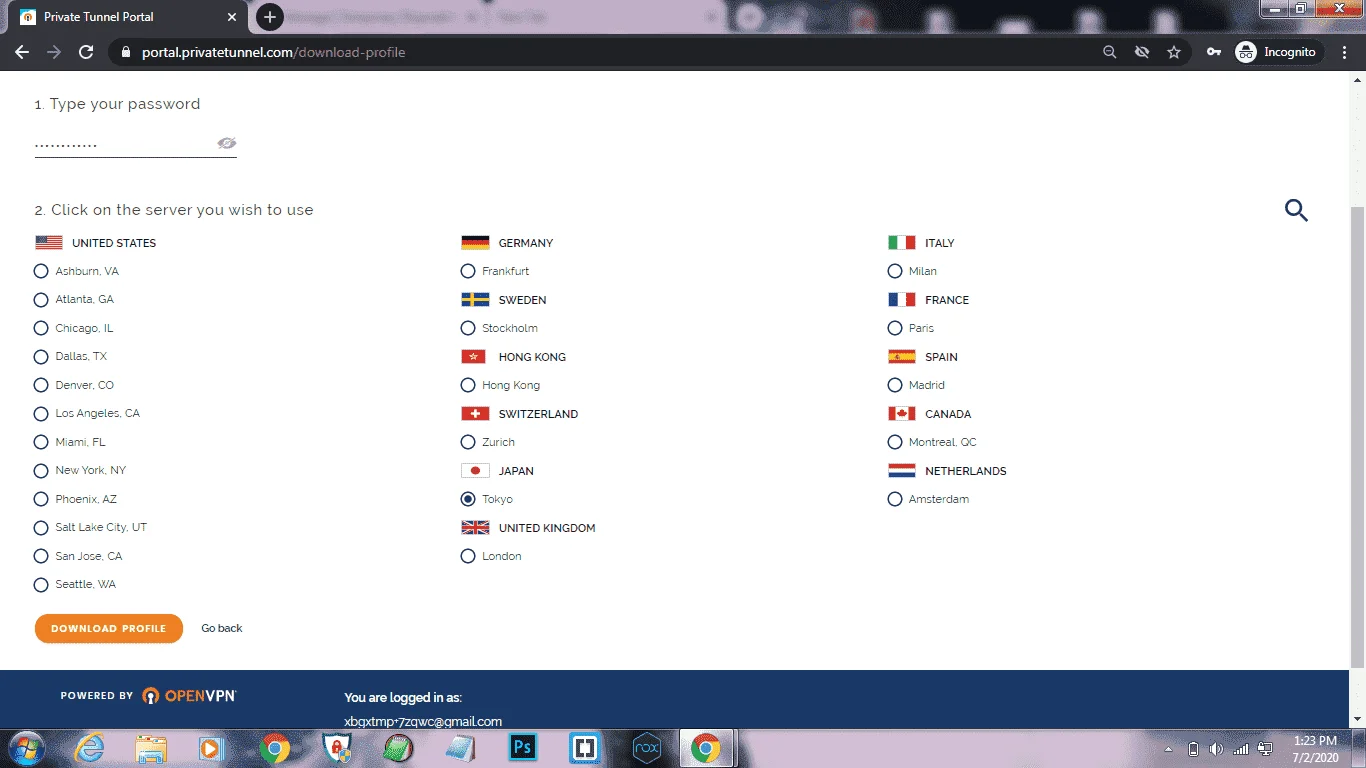Click the page vertical scrollbar

pos(1357,435)
